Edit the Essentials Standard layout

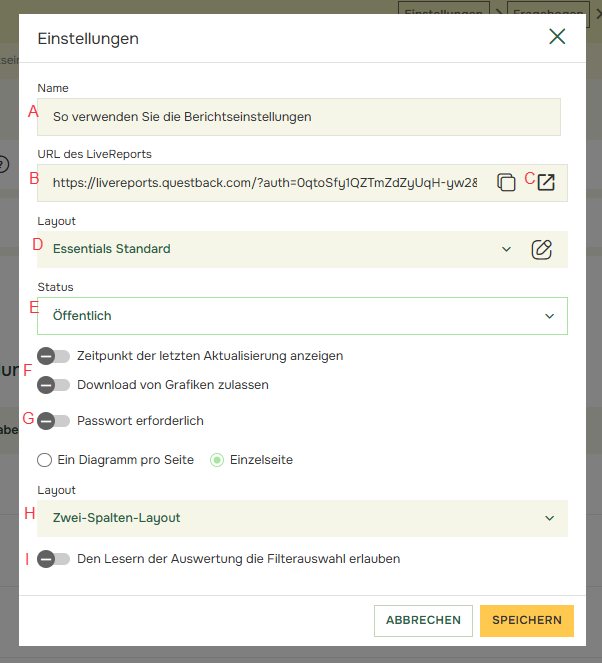pos(541,249)
